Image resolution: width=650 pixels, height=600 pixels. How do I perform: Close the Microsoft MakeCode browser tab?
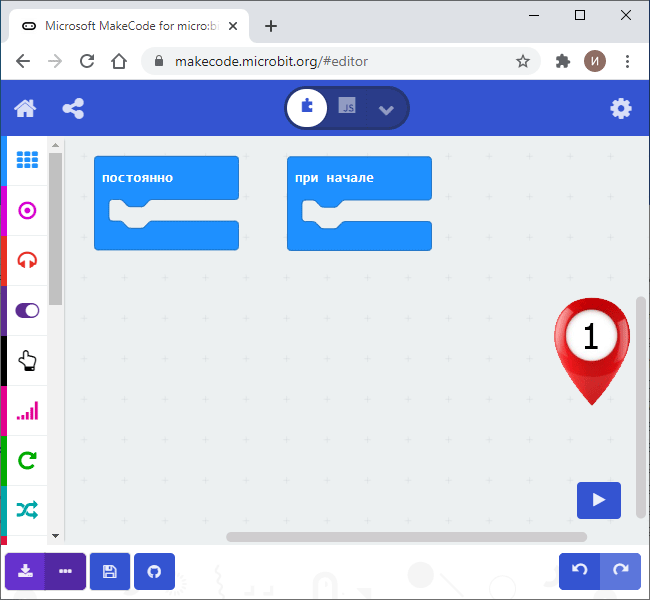coord(233,26)
